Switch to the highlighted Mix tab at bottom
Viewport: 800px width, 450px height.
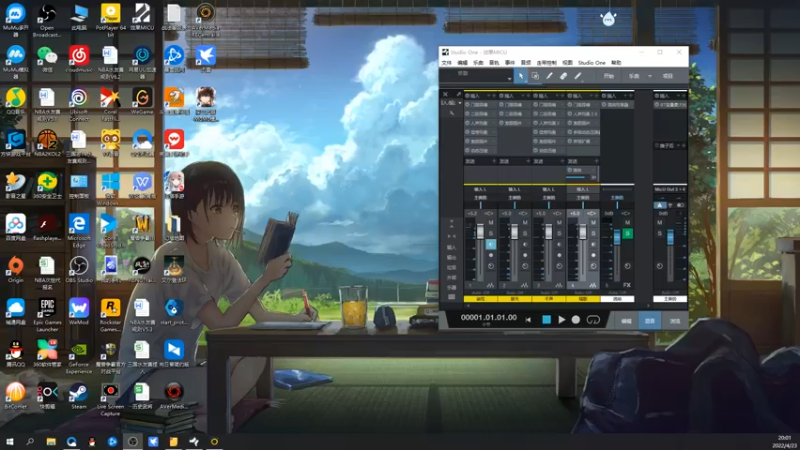649,321
